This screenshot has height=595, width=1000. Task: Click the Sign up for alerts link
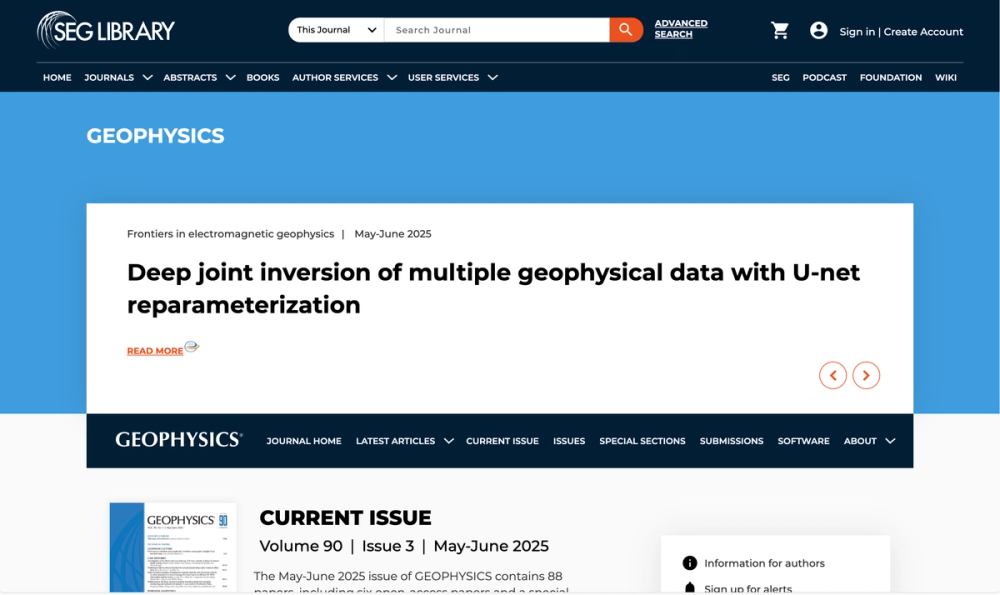[x=747, y=588]
